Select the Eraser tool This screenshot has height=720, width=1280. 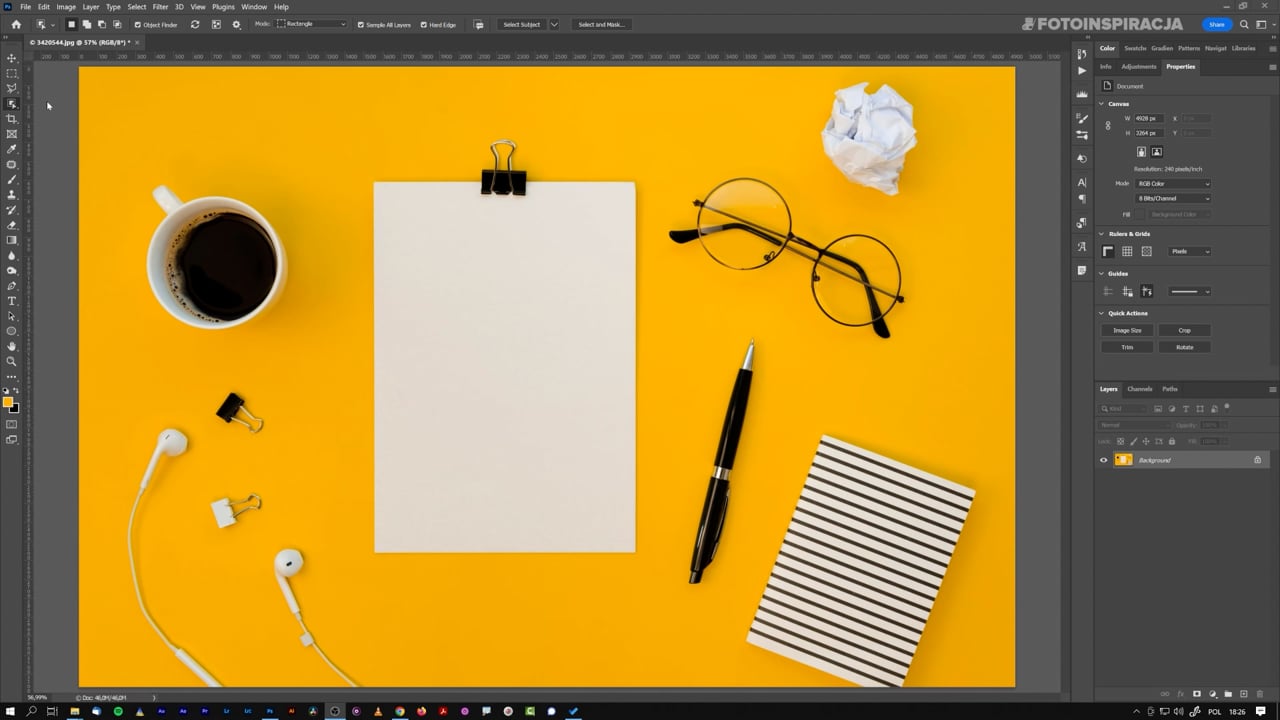[x=12, y=225]
